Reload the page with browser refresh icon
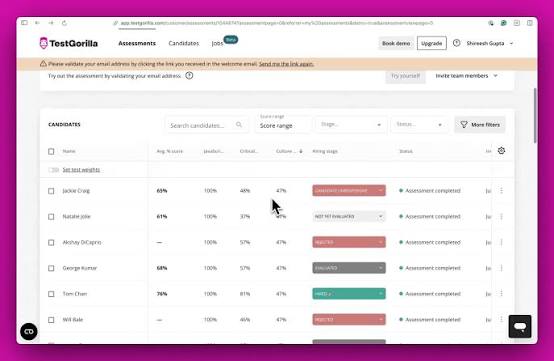554x361 pixels. click(x=64, y=23)
